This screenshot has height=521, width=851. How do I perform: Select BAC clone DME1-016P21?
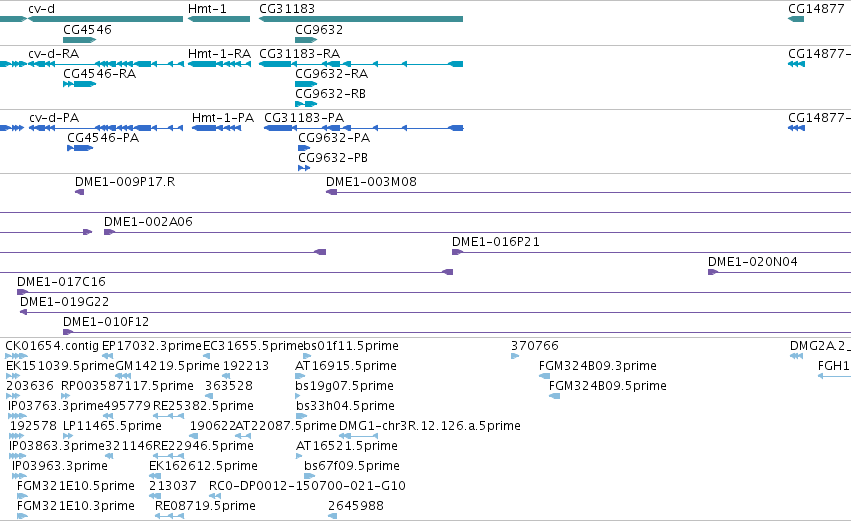(651, 252)
